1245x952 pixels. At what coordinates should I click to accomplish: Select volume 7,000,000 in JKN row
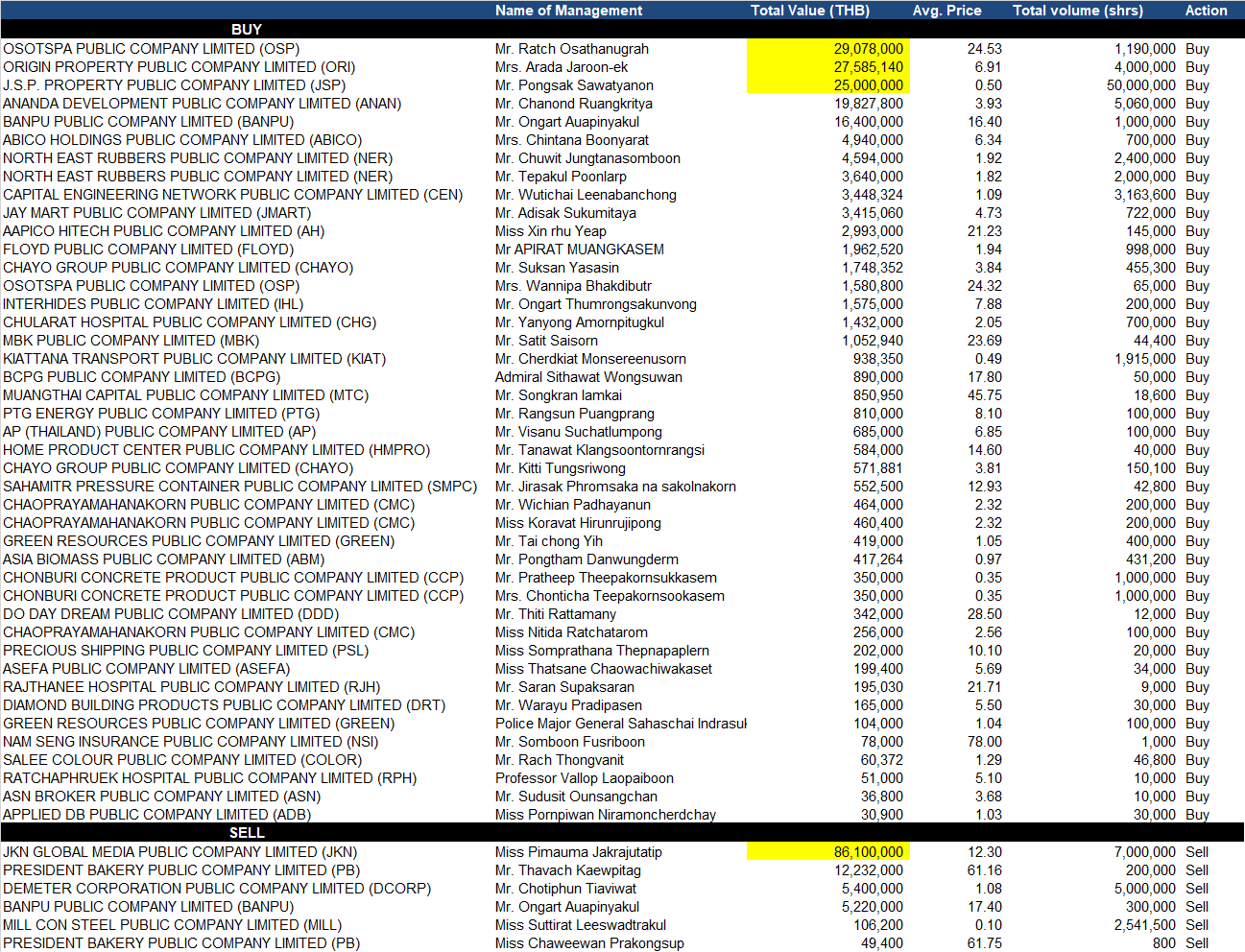coord(1145,852)
